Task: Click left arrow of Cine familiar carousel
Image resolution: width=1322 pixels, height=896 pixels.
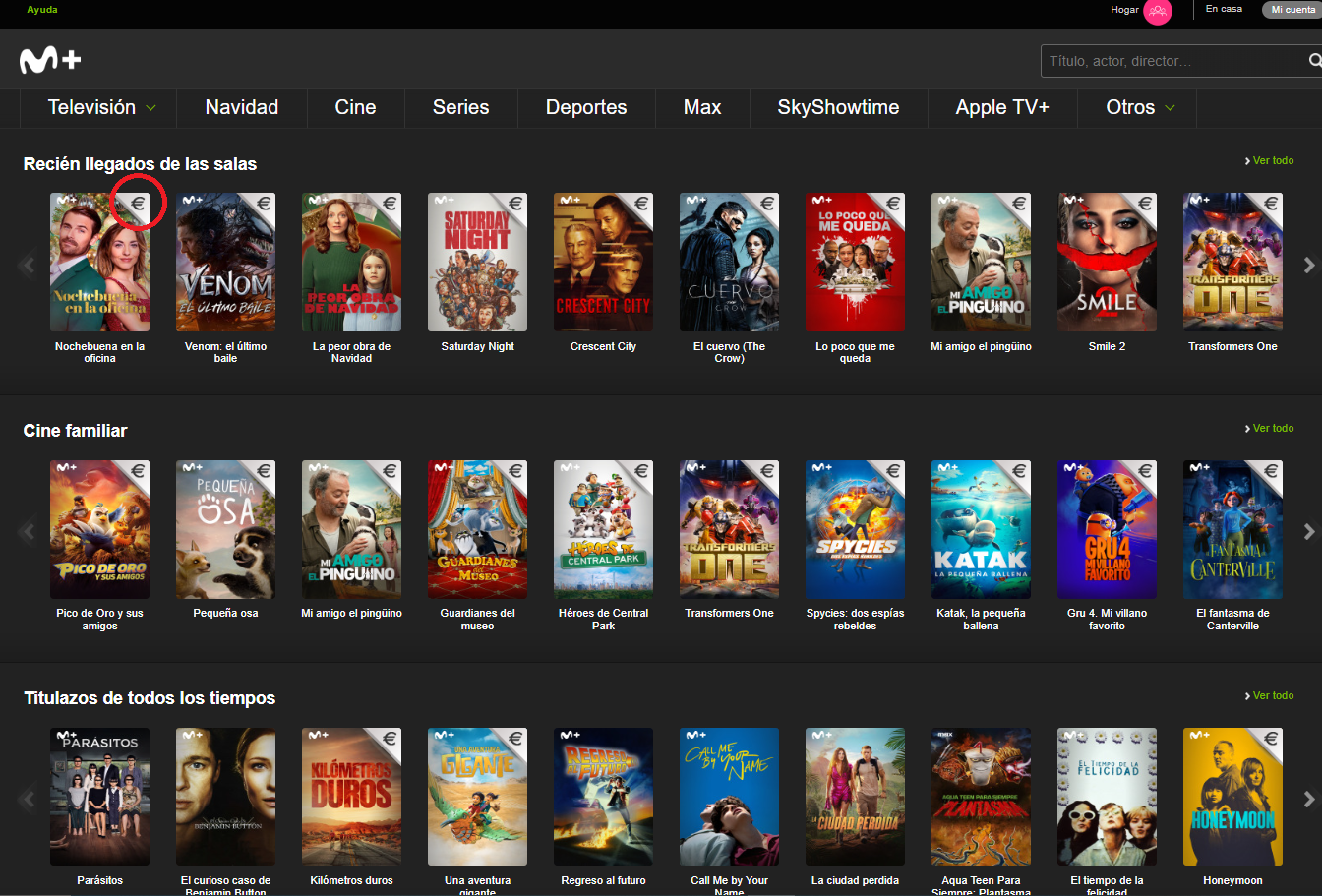Action: (28, 531)
